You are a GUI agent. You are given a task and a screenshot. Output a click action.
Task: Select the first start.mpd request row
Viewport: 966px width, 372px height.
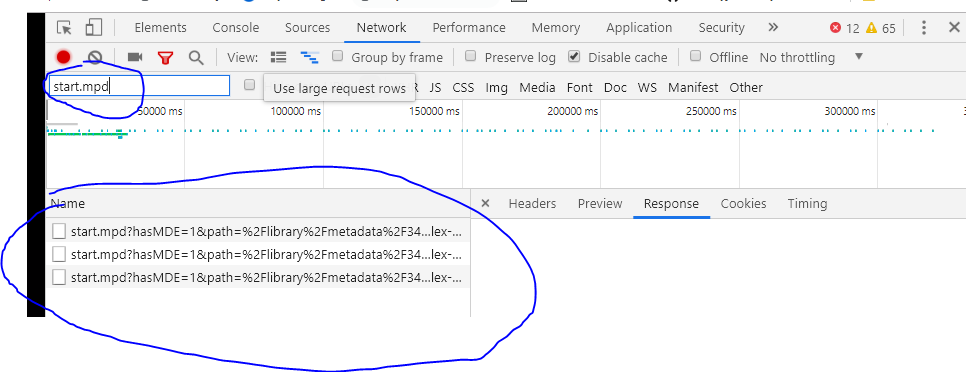click(x=258, y=232)
